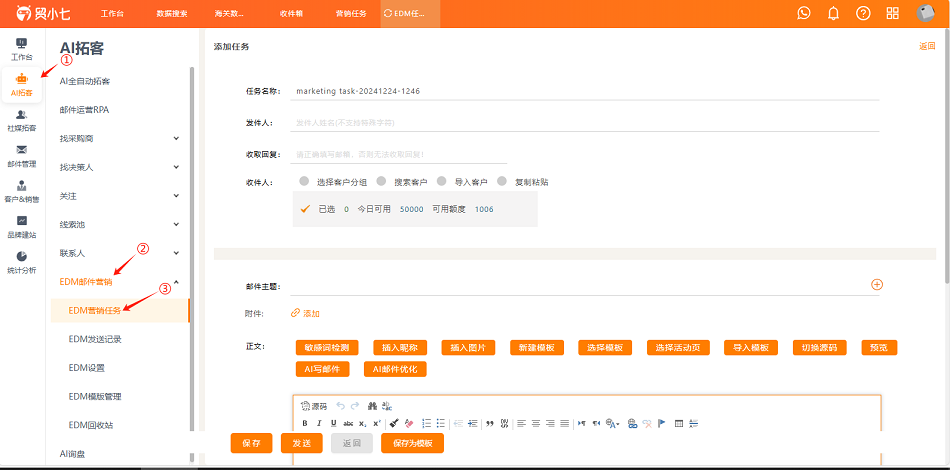Open EDM发送记录 in the submenu
Viewport: 950px width, 470px height.
click(95, 339)
